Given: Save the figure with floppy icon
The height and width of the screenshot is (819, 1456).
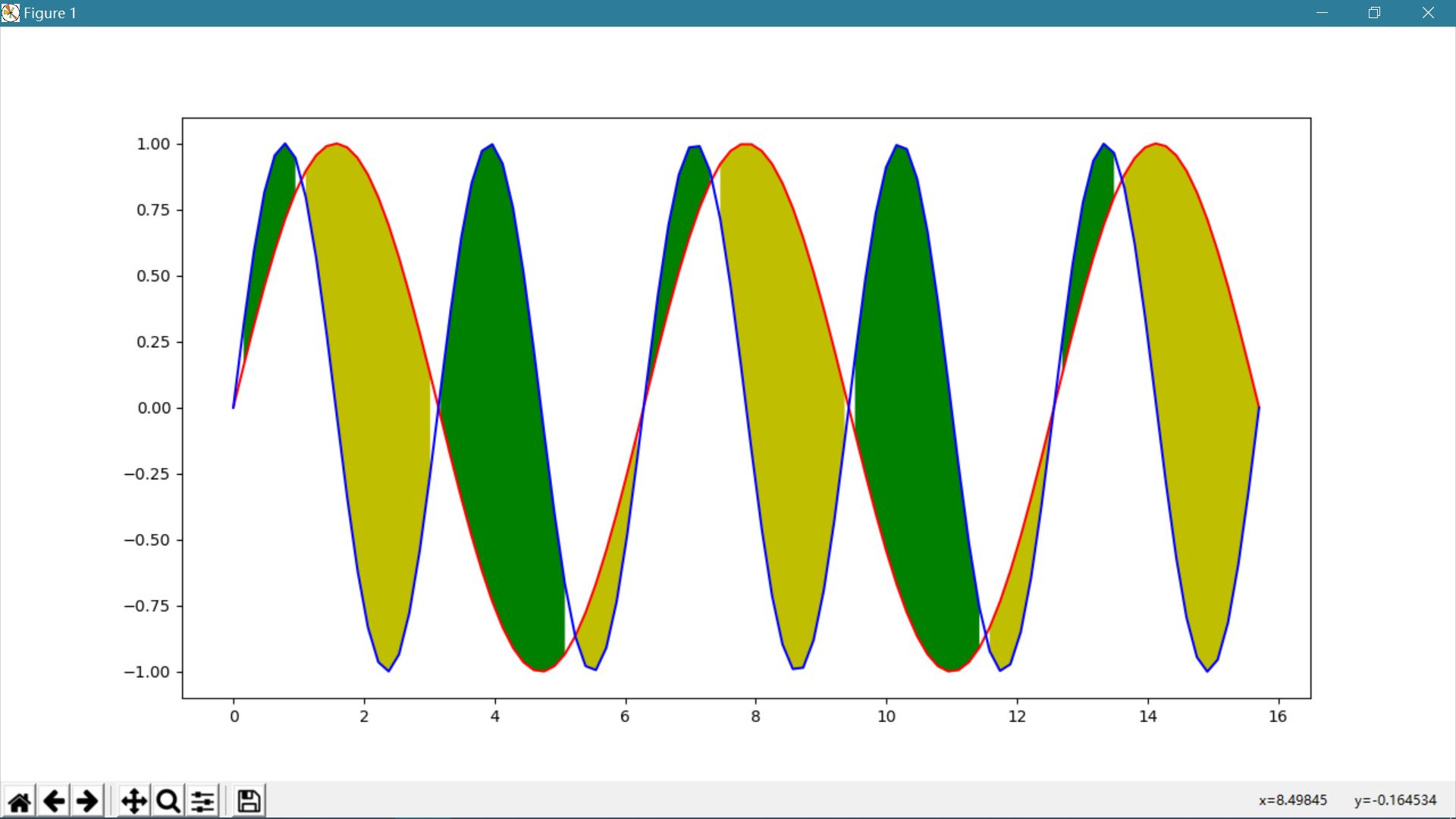Looking at the screenshot, I should pos(249,801).
